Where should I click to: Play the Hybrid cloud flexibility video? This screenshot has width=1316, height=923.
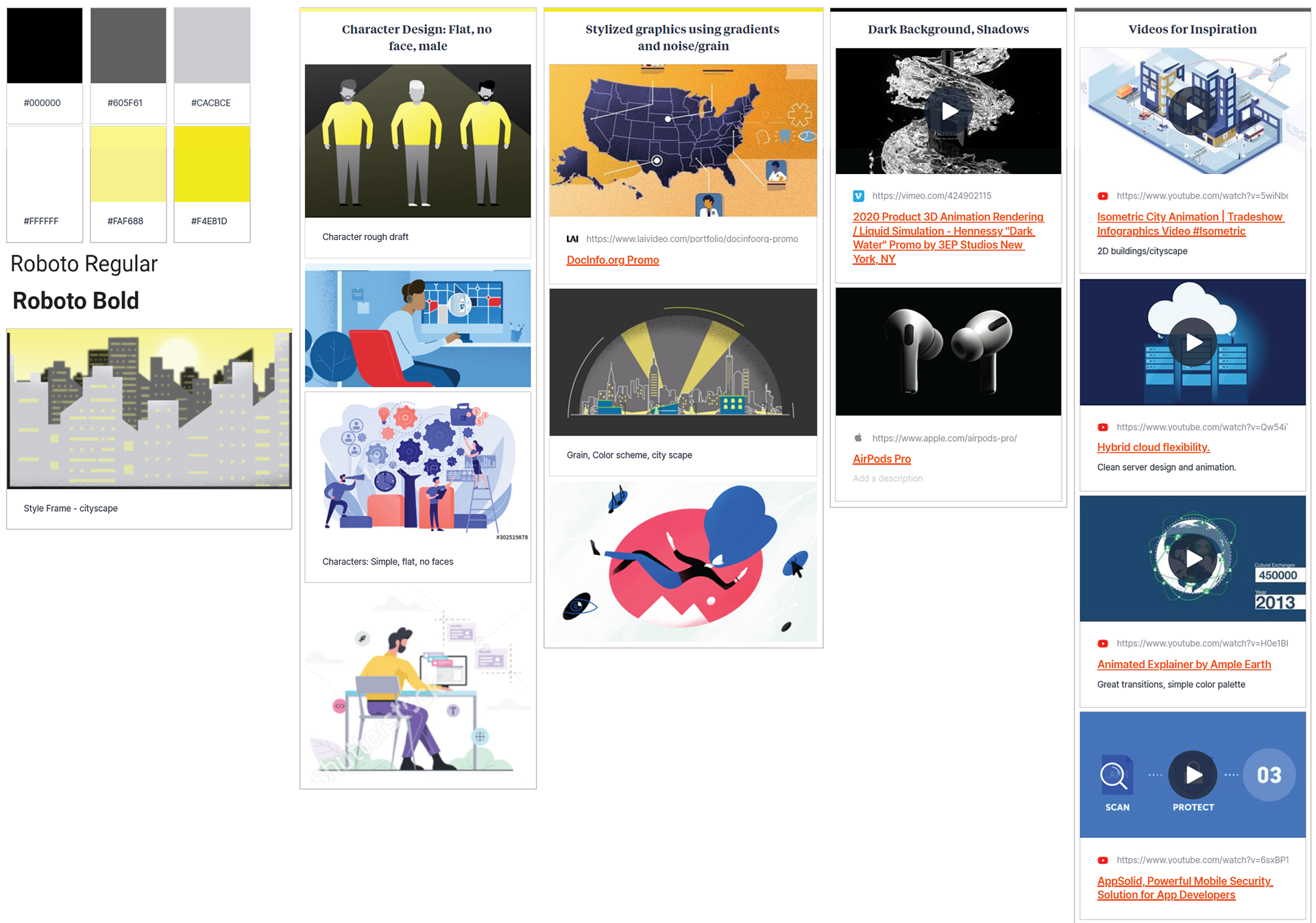(1193, 342)
